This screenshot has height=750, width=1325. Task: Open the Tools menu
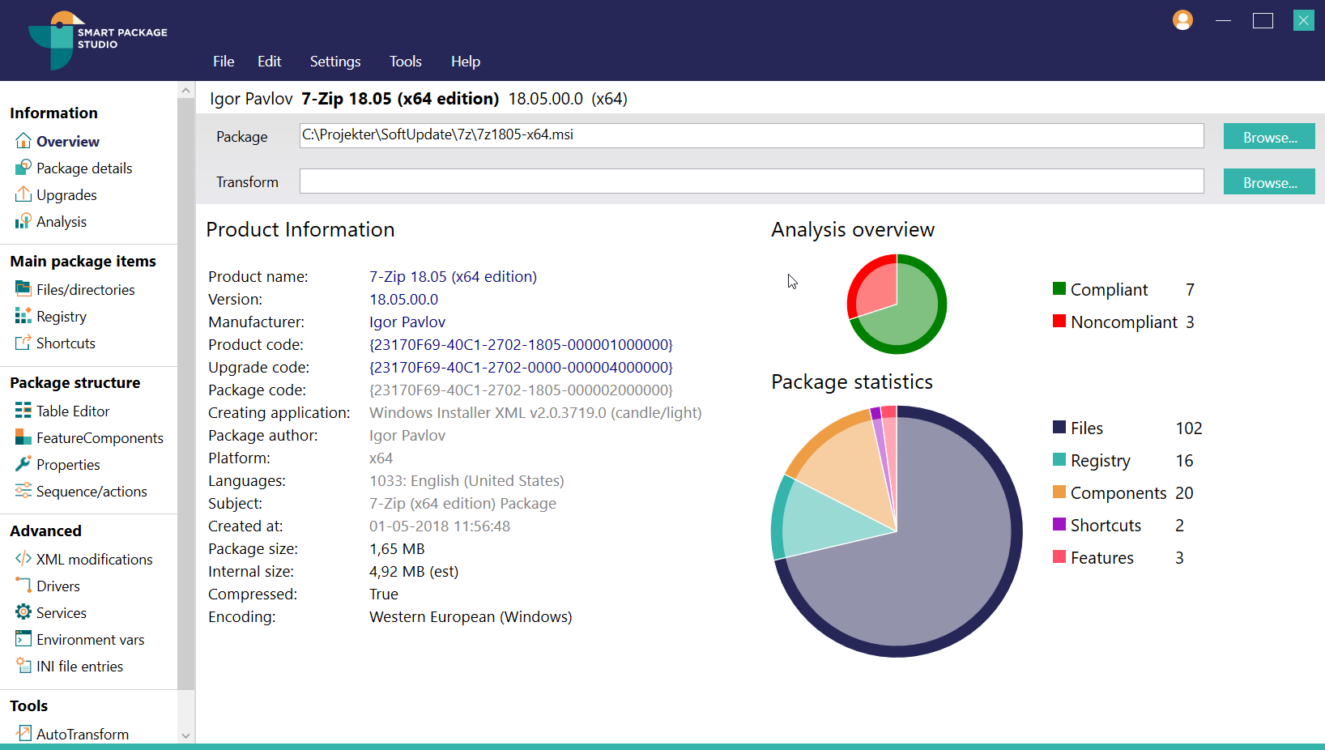(x=405, y=61)
